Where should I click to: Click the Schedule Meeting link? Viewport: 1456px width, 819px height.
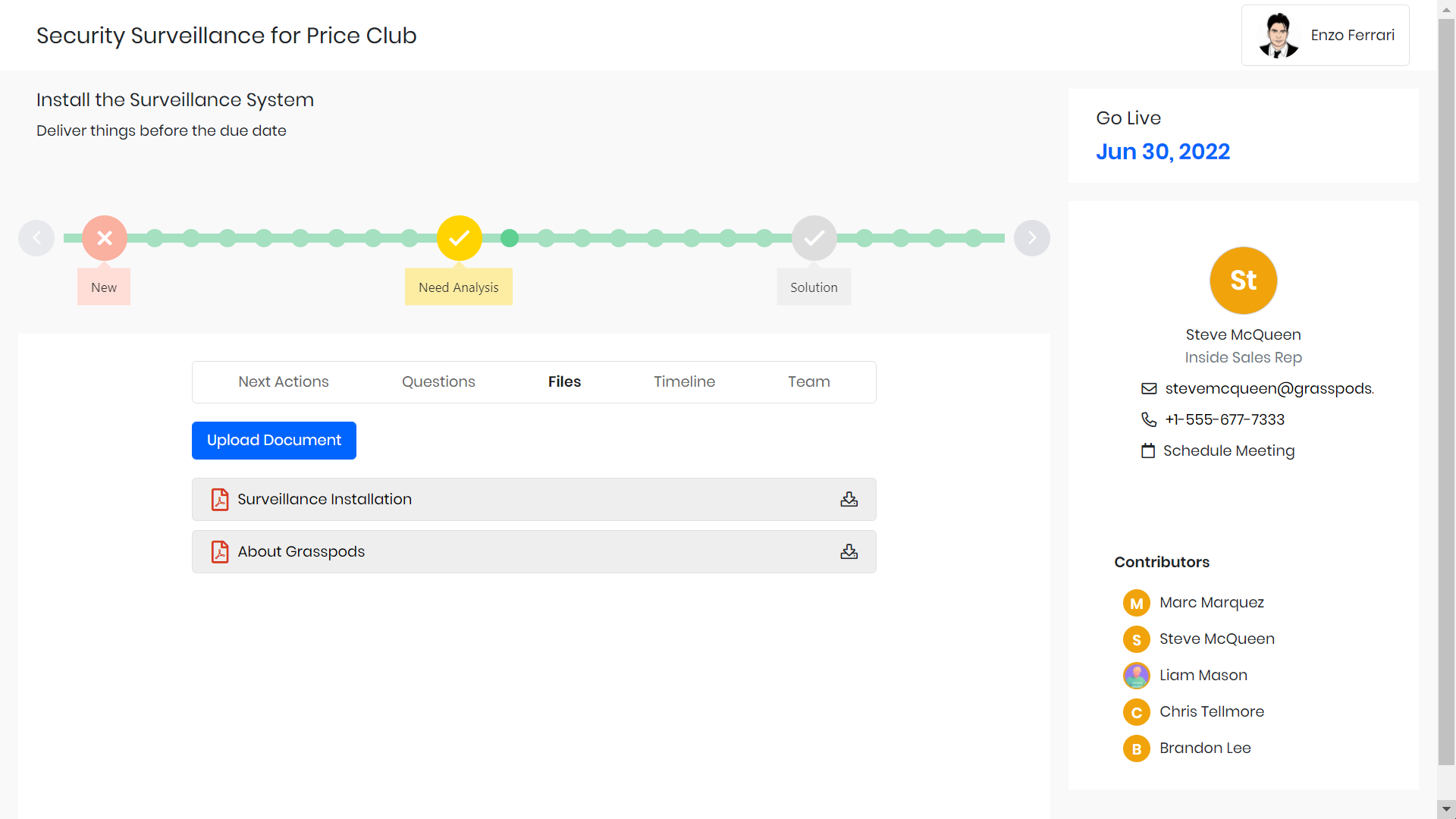(x=1228, y=450)
